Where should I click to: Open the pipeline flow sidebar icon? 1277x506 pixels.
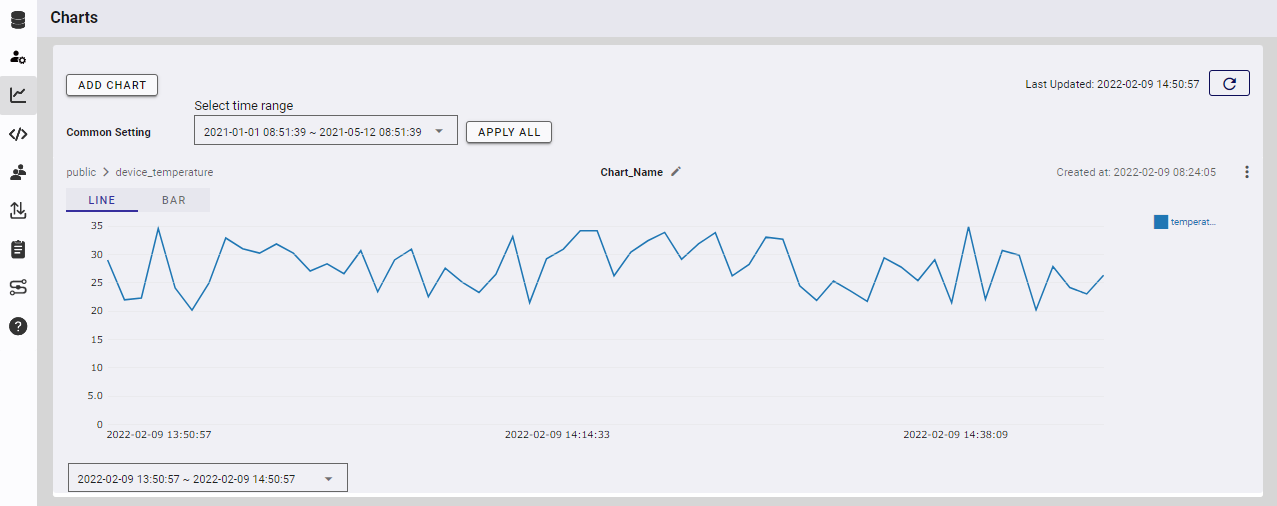18,287
